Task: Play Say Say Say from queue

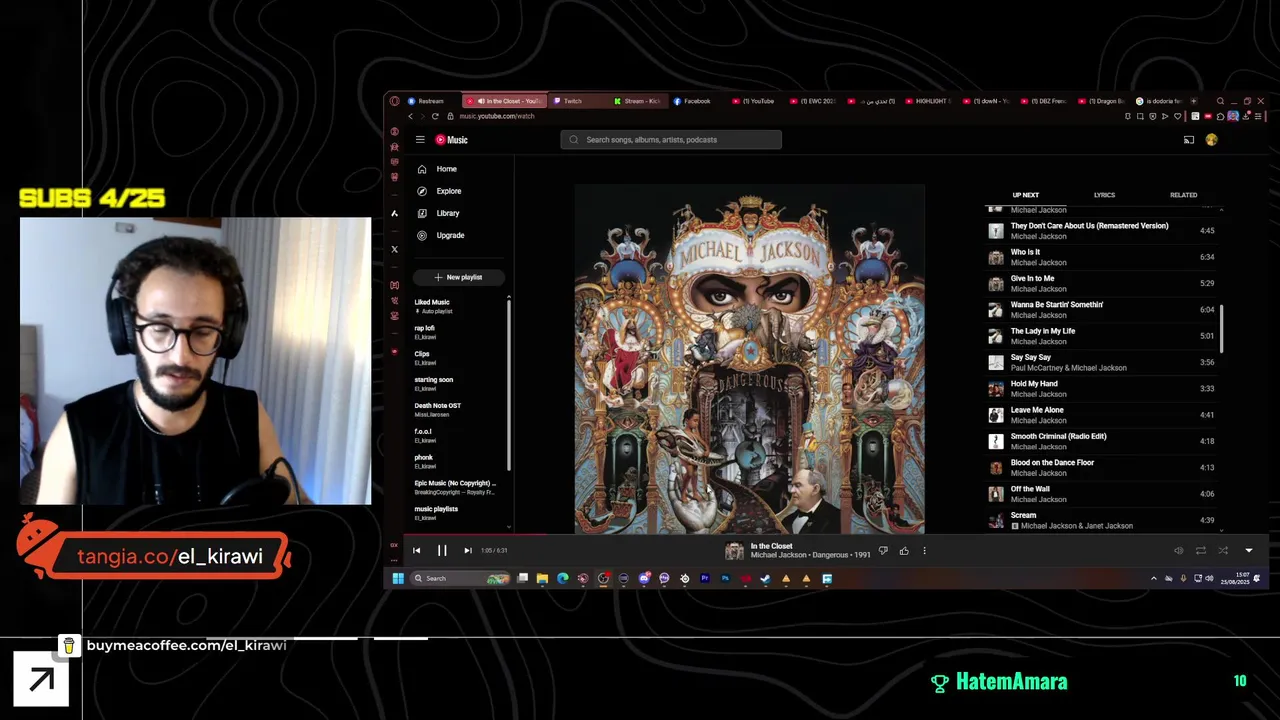Action: point(1100,362)
